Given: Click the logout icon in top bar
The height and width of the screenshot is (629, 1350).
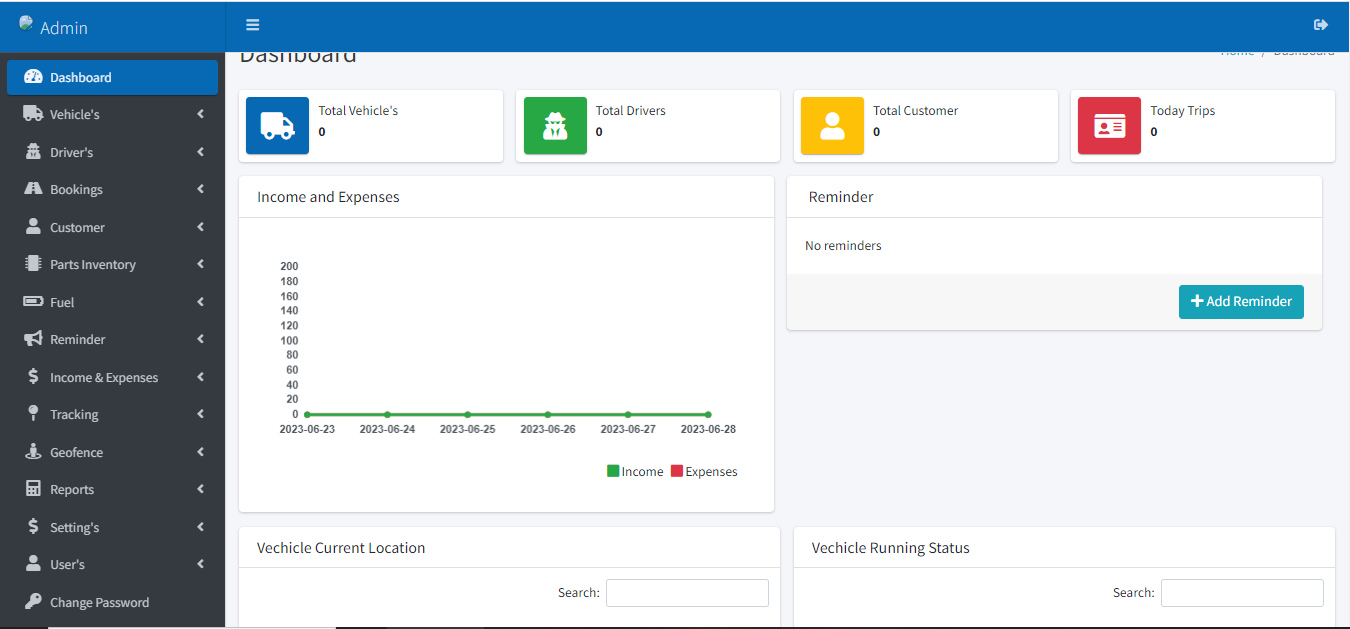Looking at the screenshot, I should (x=1320, y=25).
